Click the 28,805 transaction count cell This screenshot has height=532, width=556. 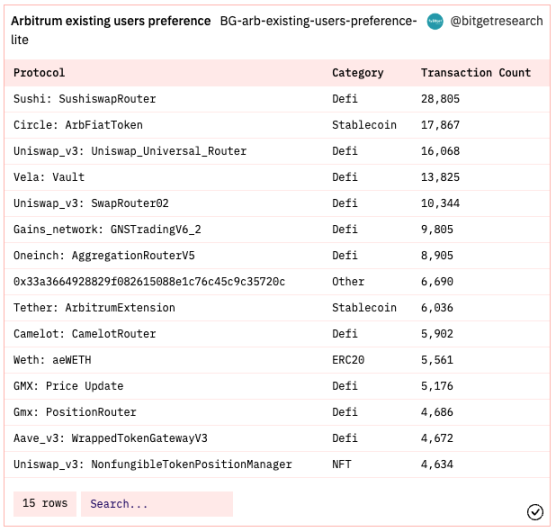(440, 99)
